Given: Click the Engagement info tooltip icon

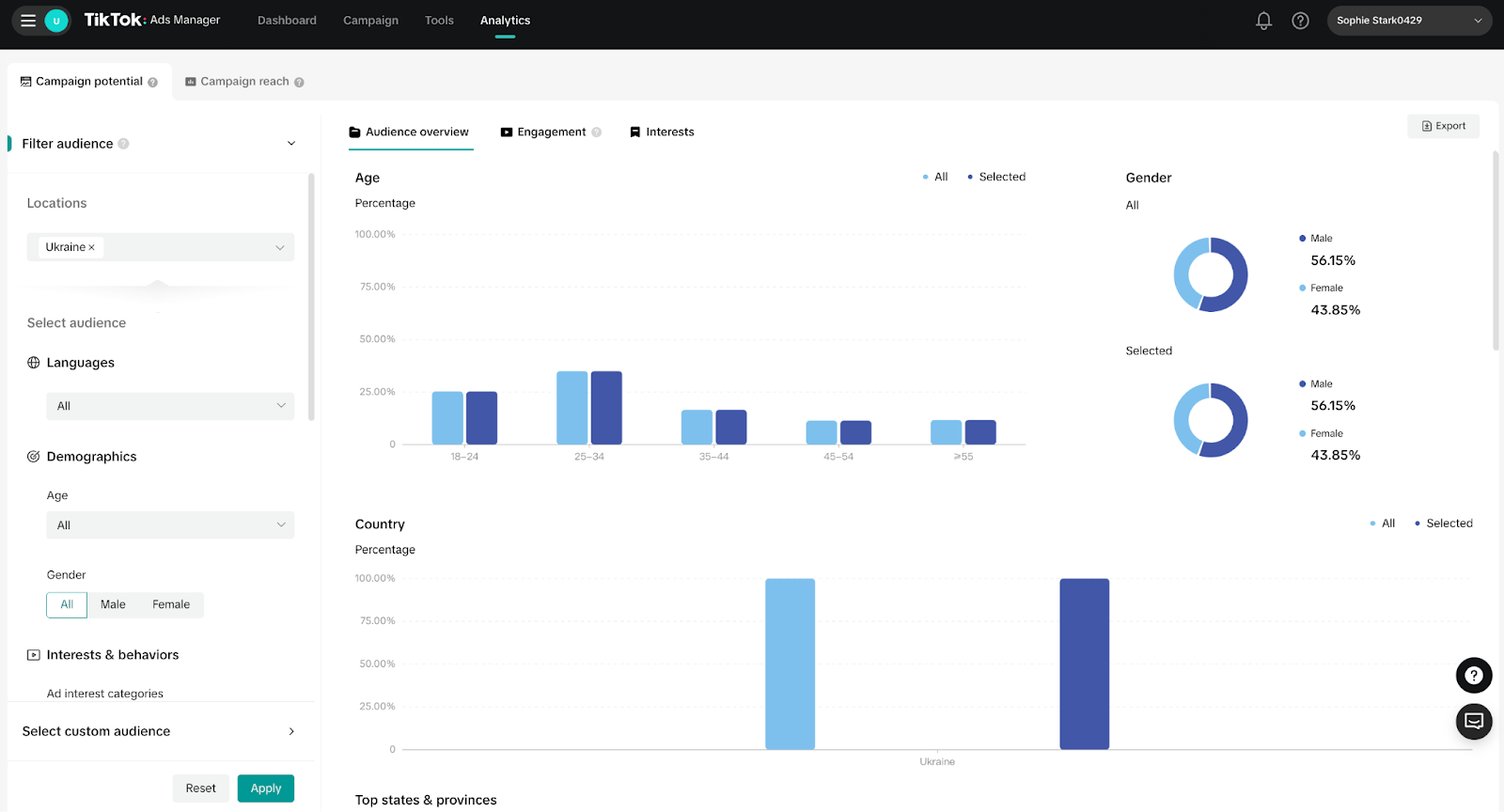Looking at the screenshot, I should point(596,133).
